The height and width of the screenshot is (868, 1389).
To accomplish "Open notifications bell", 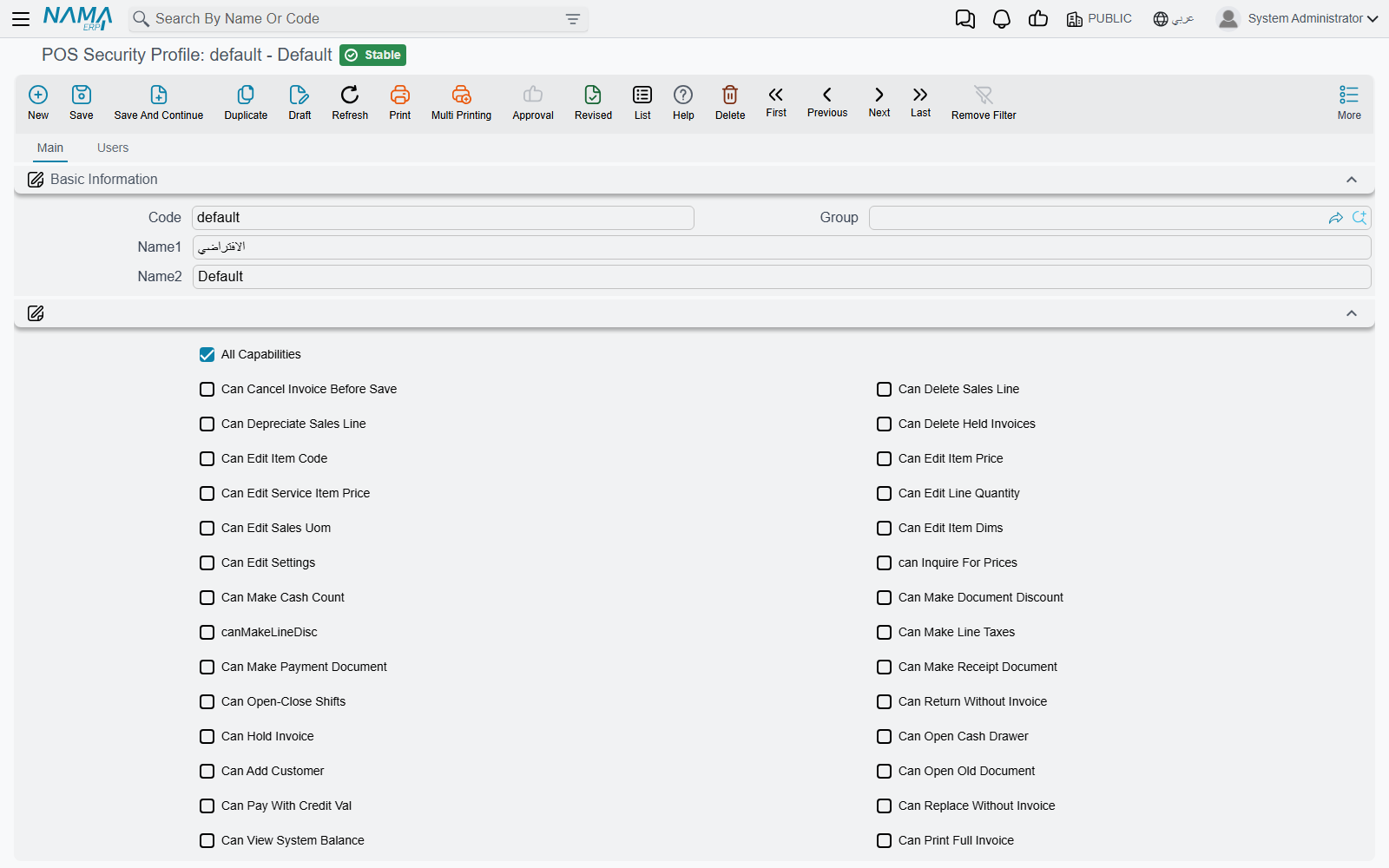I will tap(1002, 19).
